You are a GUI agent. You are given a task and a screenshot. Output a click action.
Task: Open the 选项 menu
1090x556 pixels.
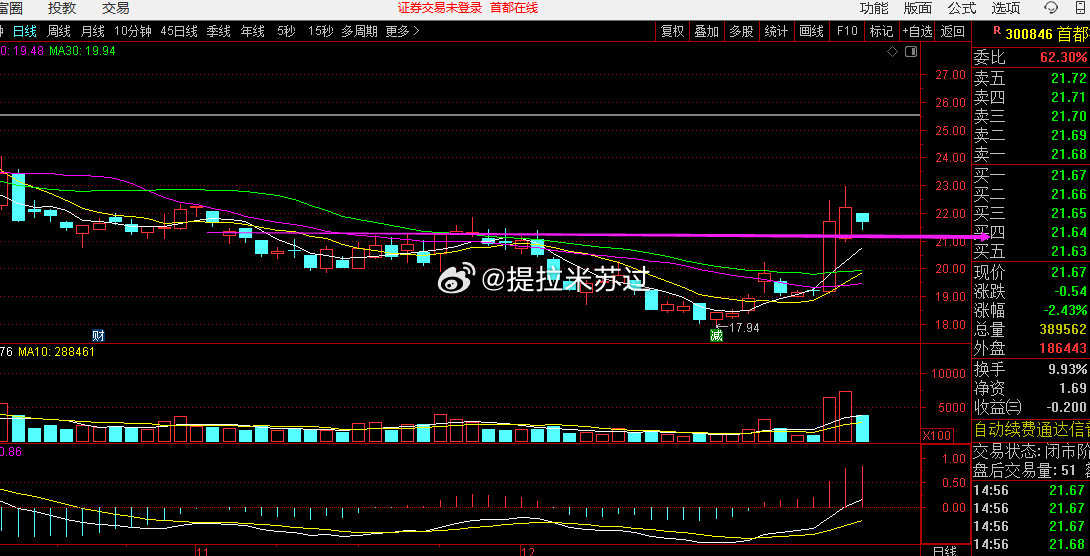[x=1006, y=8]
